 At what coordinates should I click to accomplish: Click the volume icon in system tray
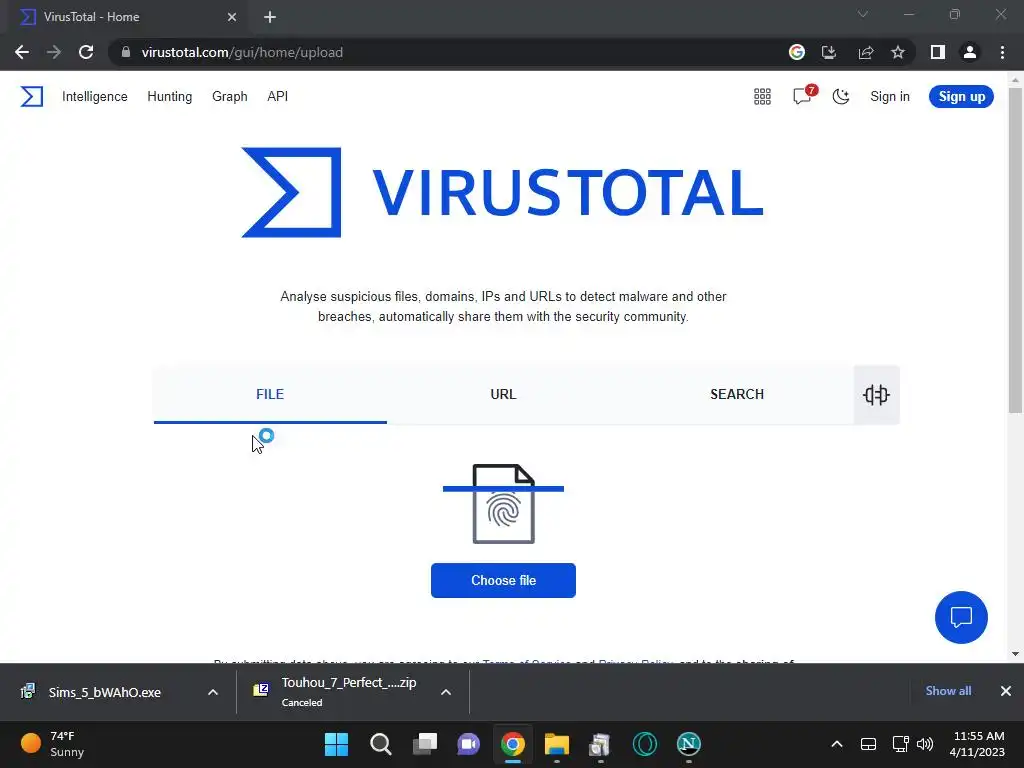(925, 744)
